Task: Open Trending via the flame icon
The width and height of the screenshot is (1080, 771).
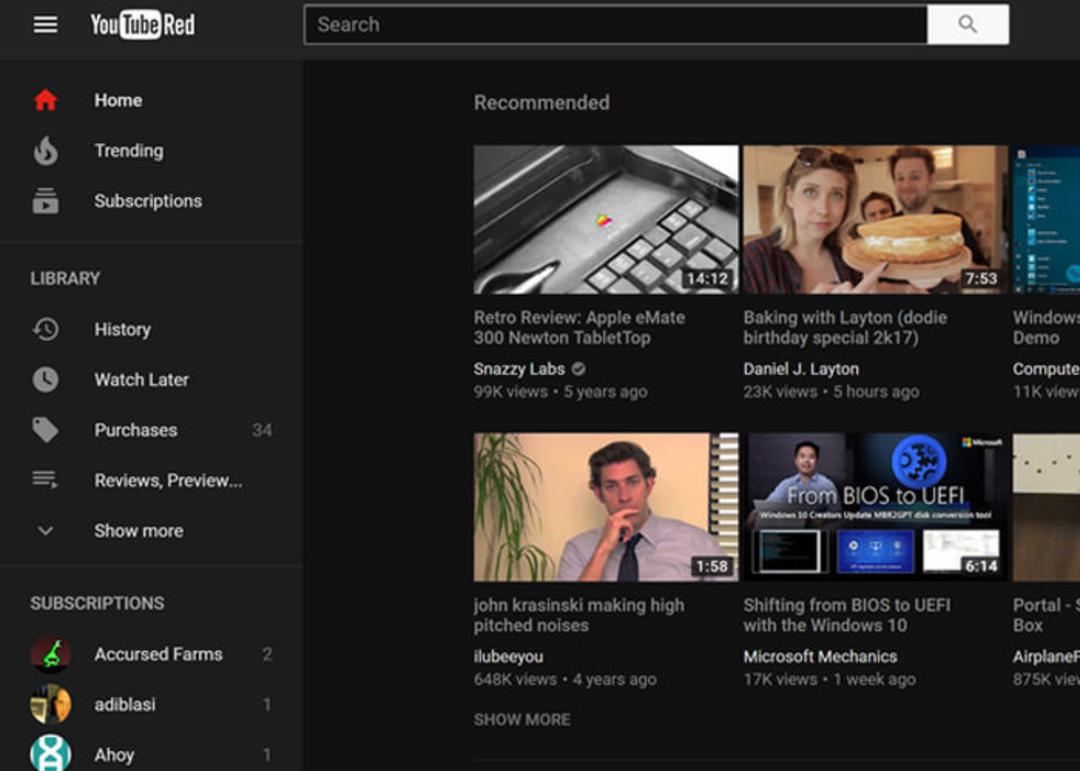Action: coord(45,151)
